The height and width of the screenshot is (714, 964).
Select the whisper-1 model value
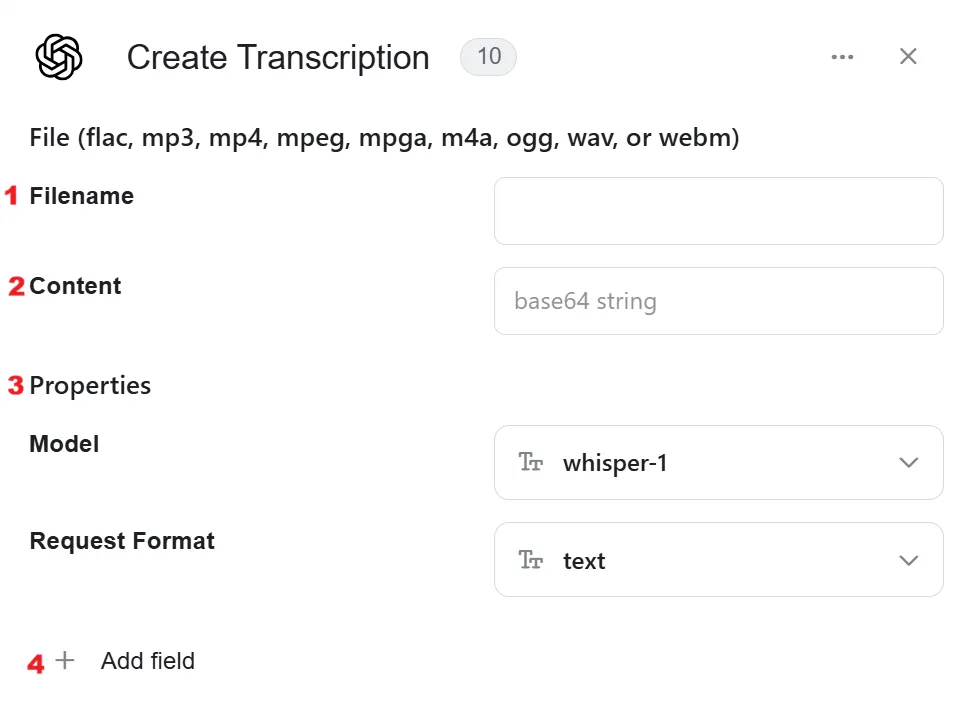pyautogui.click(x=615, y=462)
